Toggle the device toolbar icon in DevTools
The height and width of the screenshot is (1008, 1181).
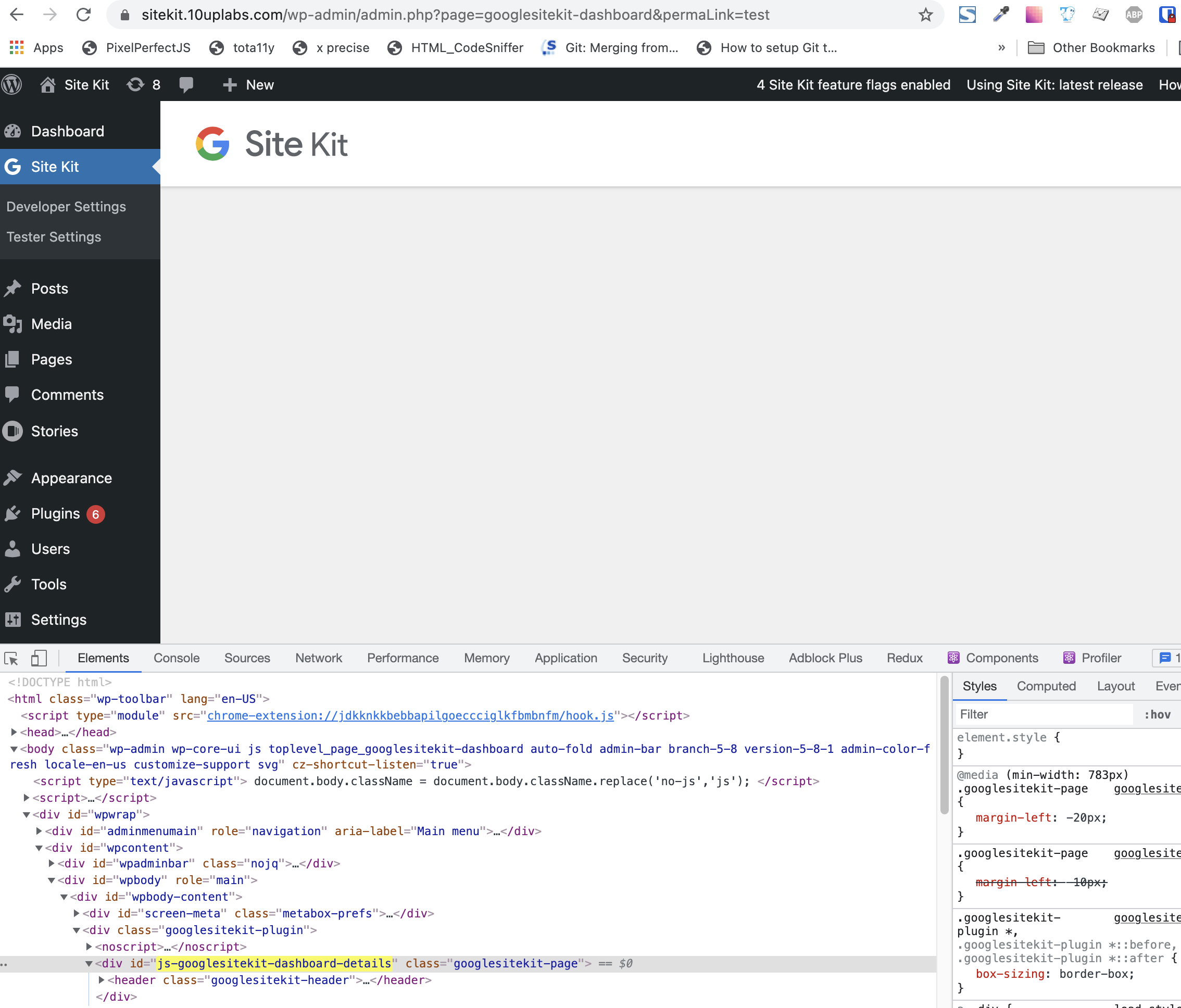(38, 658)
